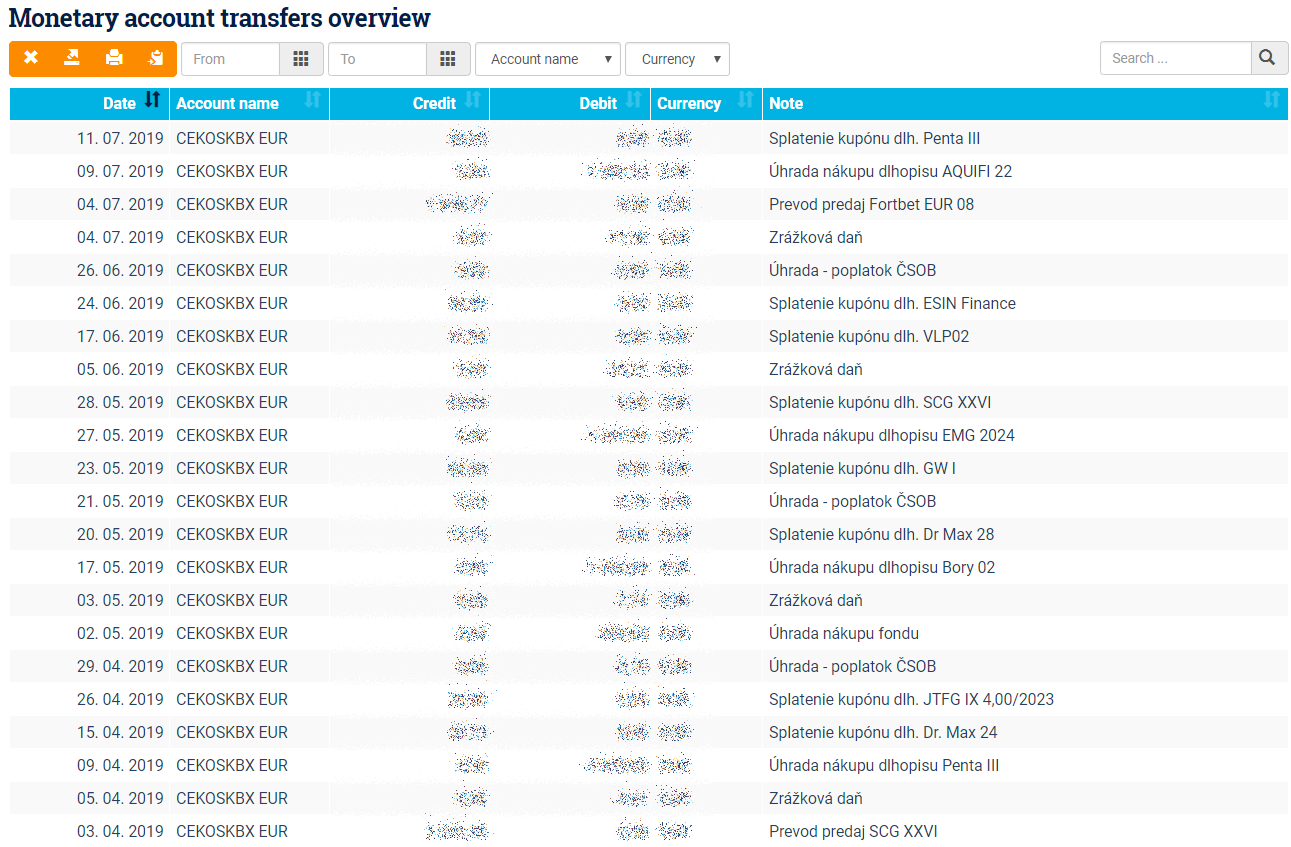Select the Prevod predaj Fortbet EUR 08 row
The height and width of the screenshot is (847, 1291).
pyautogui.click(x=870, y=204)
